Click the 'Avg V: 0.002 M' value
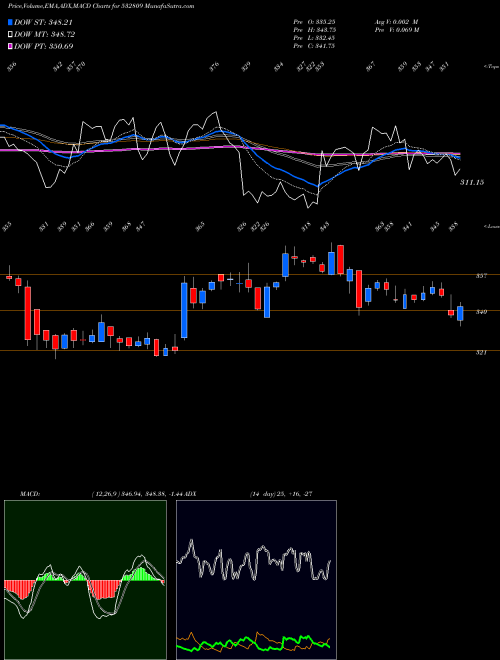 (396, 22)
